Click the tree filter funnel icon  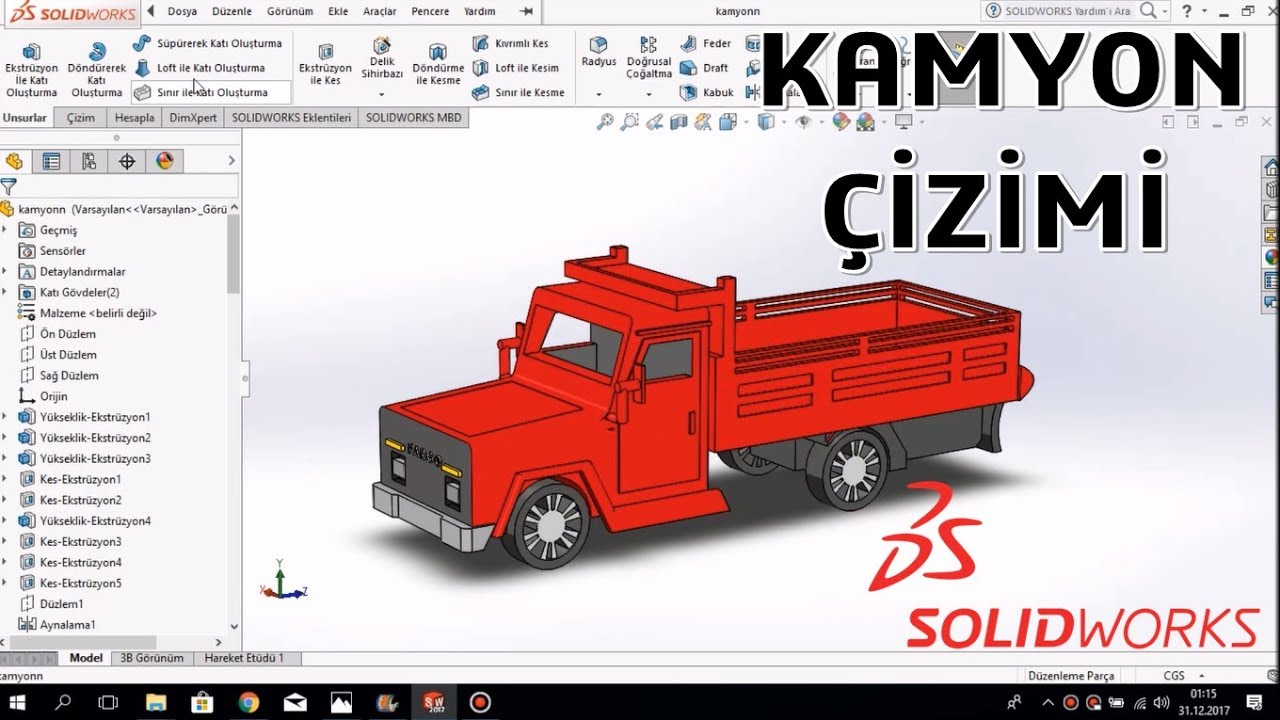click(9, 186)
